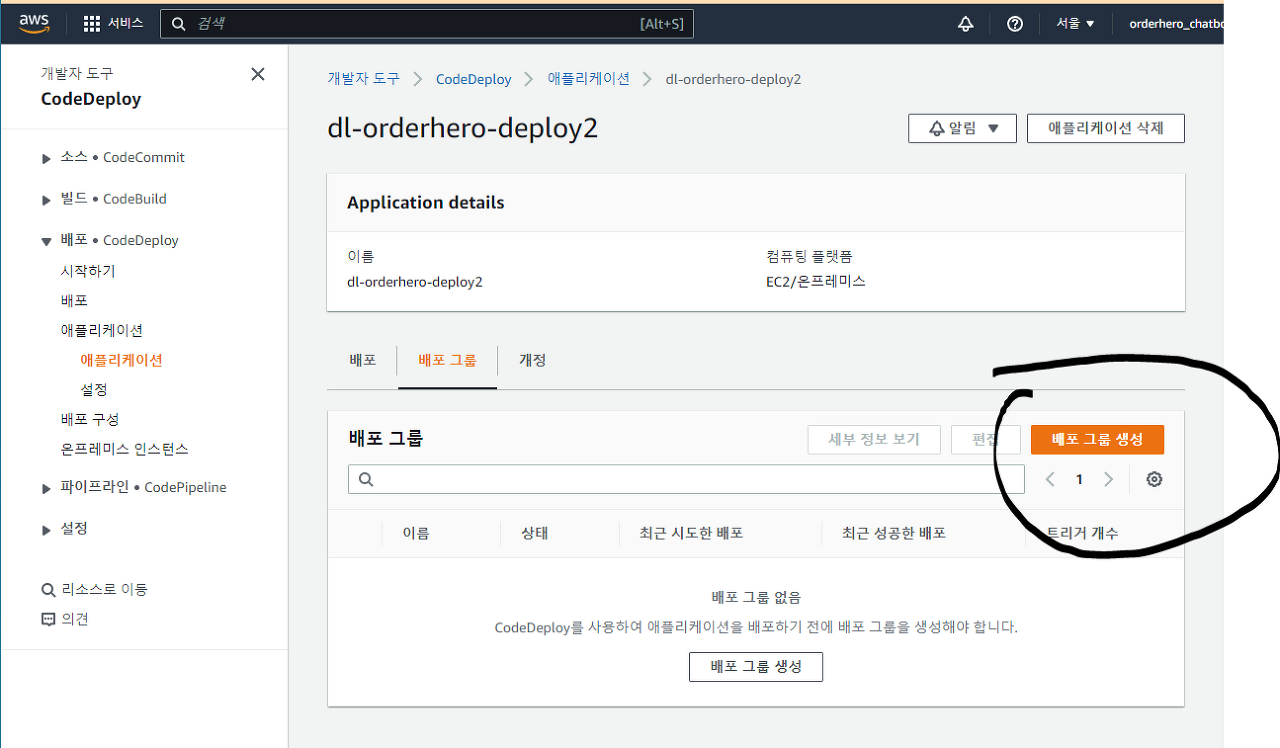Go to CodeDeploy breadcrumb link

(x=473, y=79)
